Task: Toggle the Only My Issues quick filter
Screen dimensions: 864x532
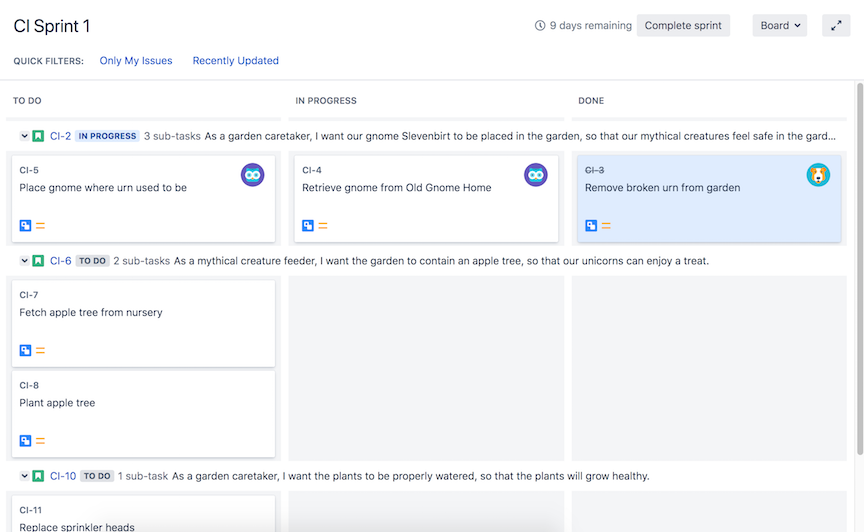Action: coord(136,61)
